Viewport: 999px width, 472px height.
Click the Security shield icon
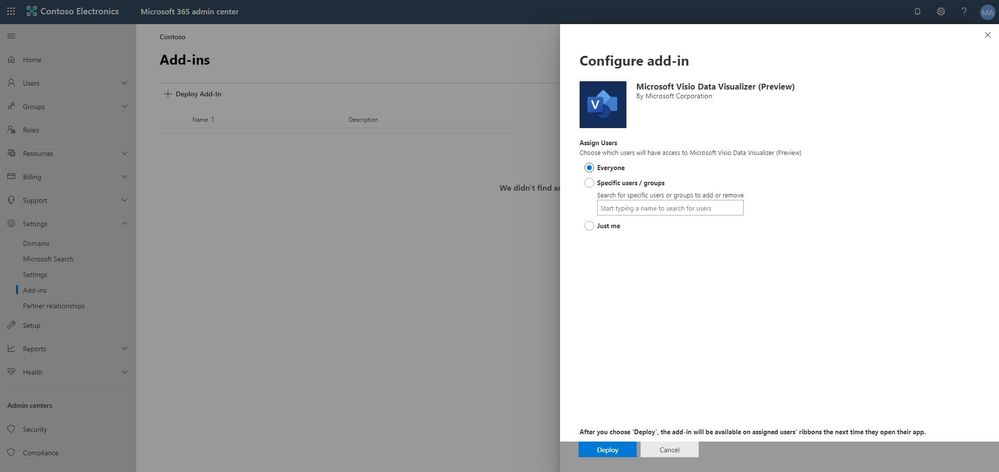(11, 429)
